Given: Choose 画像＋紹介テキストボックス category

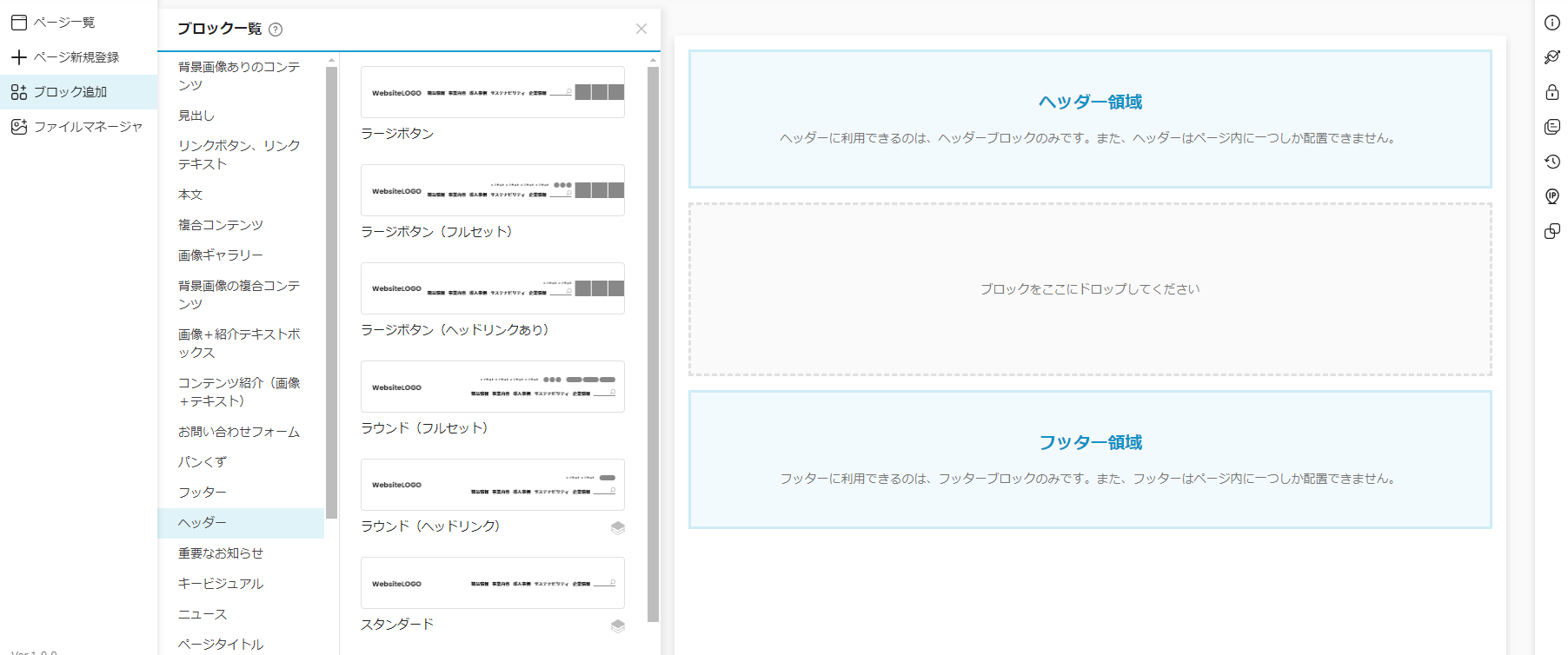Looking at the screenshot, I should [241, 343].
